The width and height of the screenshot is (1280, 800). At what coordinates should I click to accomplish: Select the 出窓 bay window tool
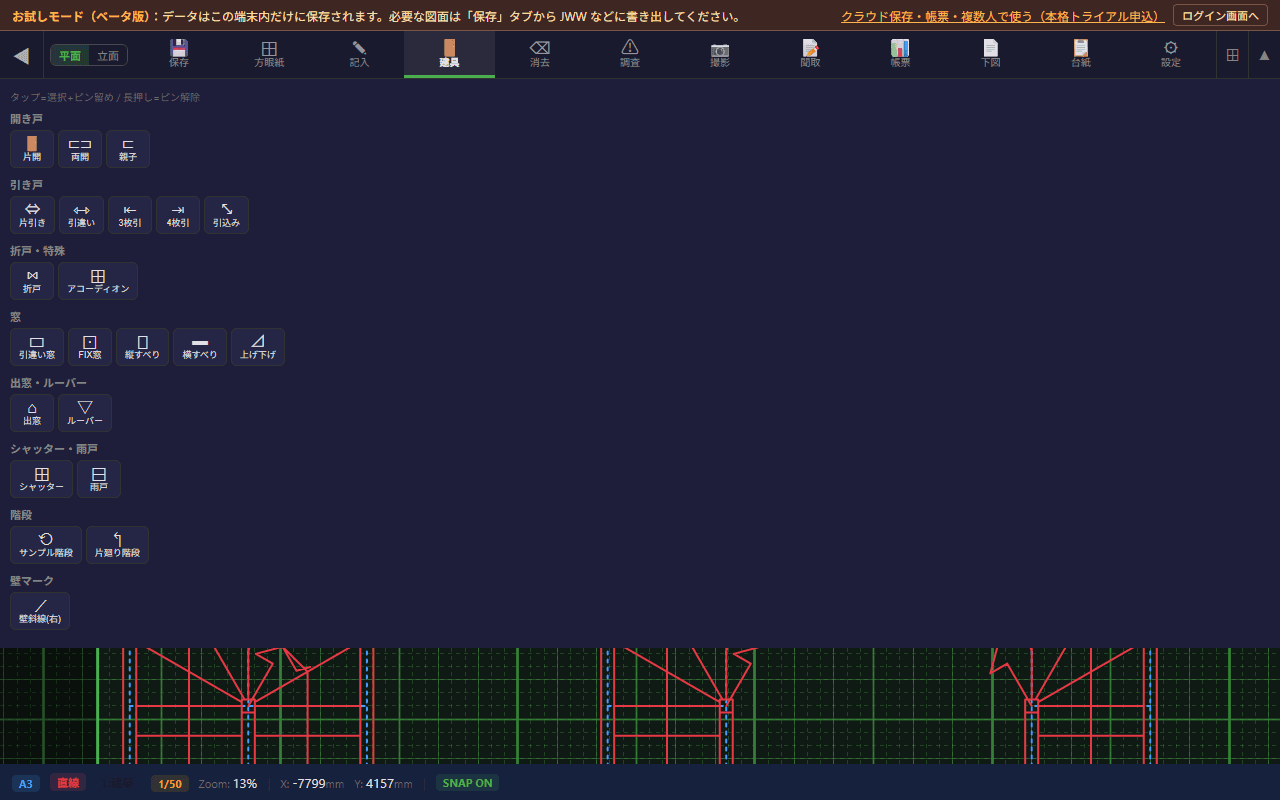tap(32, 413)
